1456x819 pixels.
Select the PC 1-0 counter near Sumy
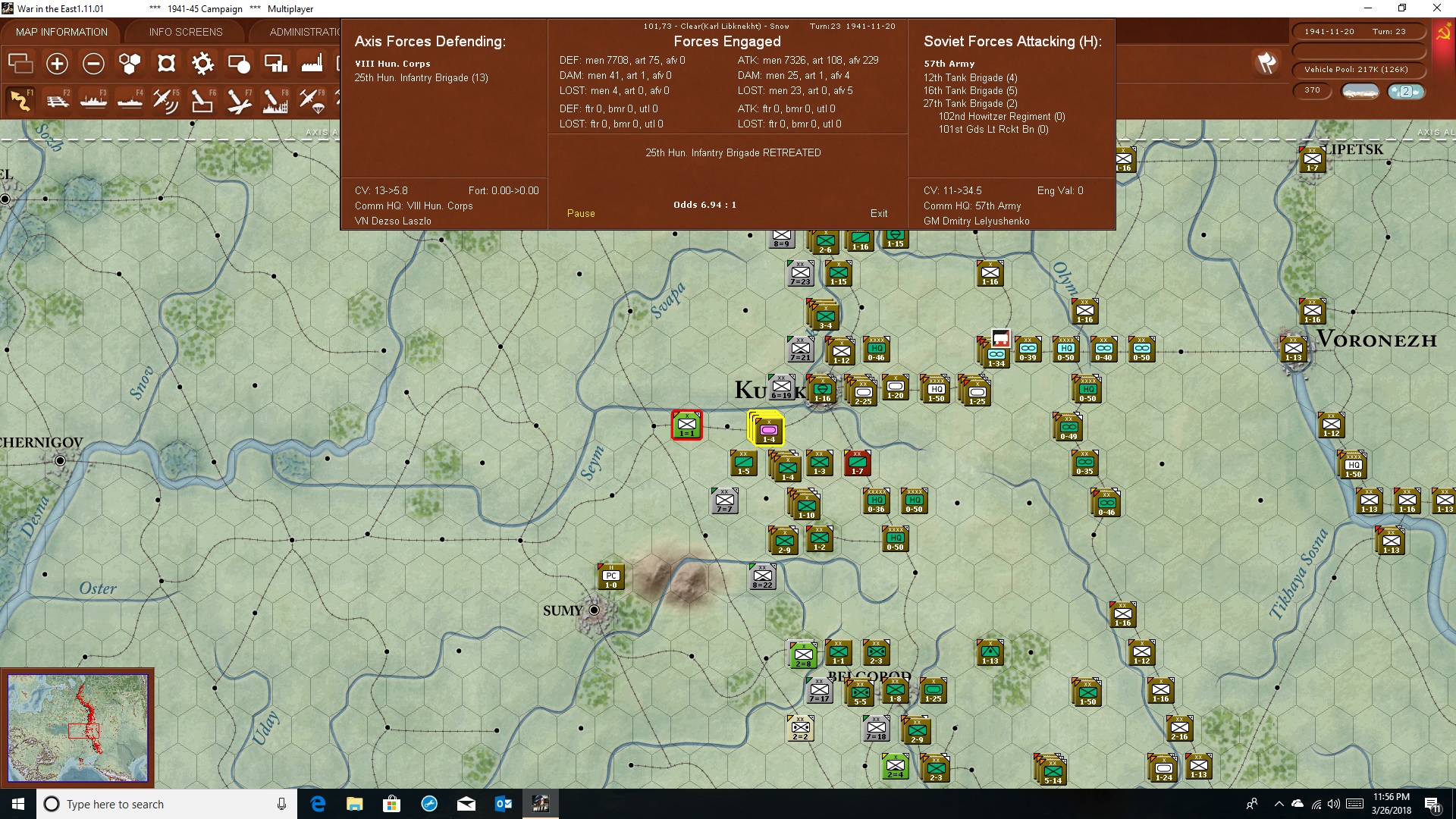click(611, 578)
